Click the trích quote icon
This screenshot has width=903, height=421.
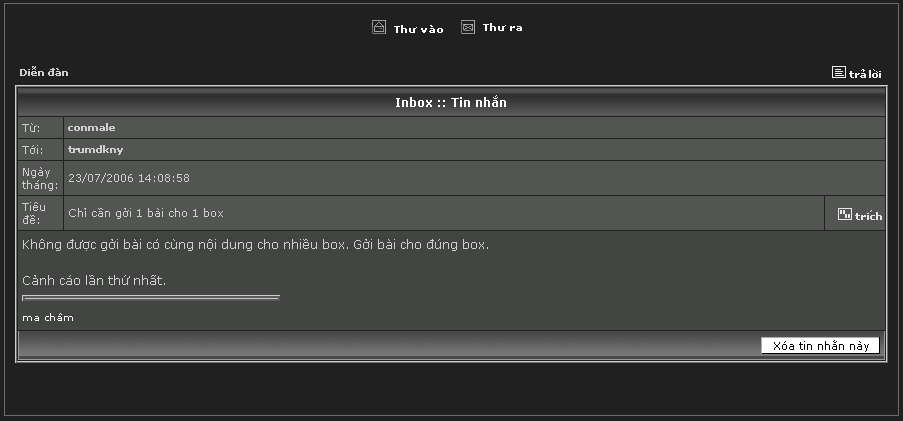845,214
